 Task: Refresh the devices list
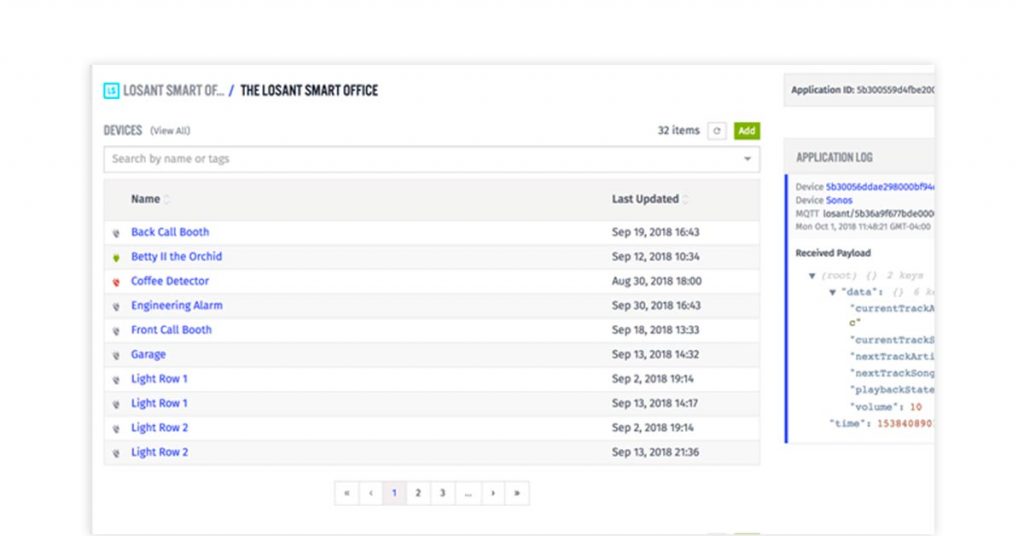click(x=716, y=131)
